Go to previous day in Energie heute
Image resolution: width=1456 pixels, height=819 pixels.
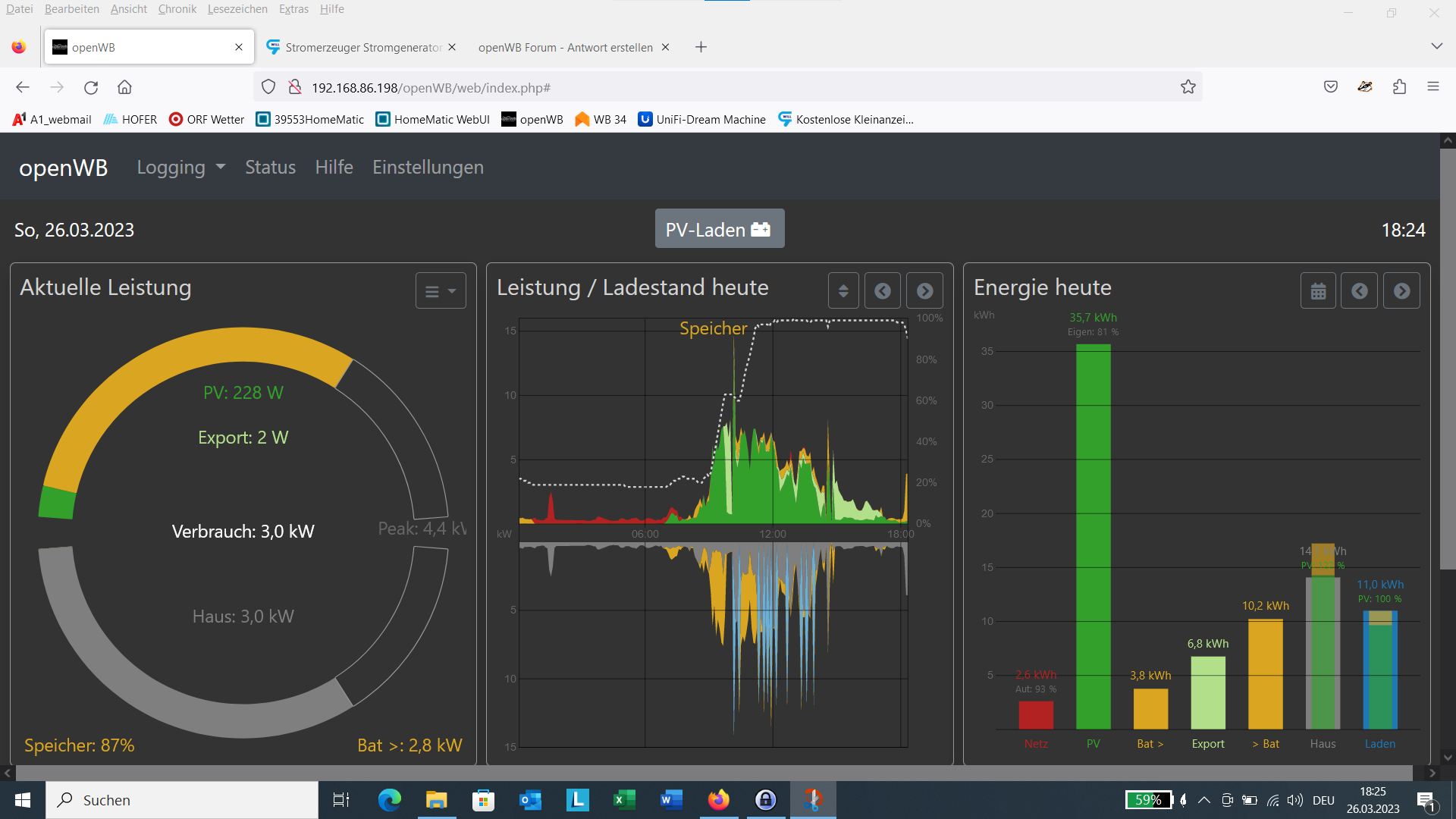click(1359, 291)
